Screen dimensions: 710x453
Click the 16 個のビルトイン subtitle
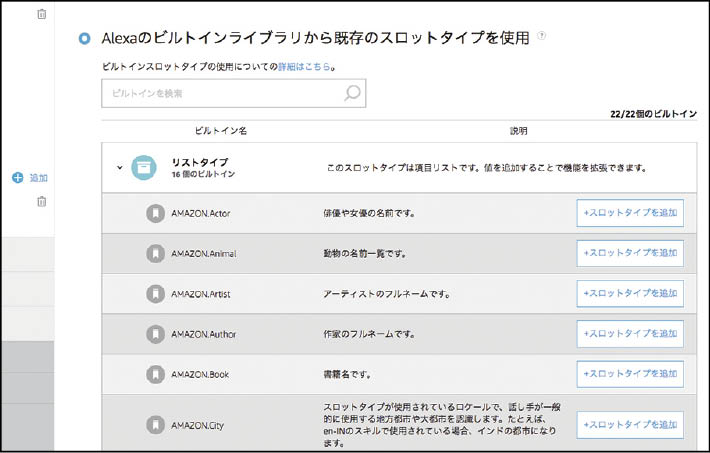(203, 174)
